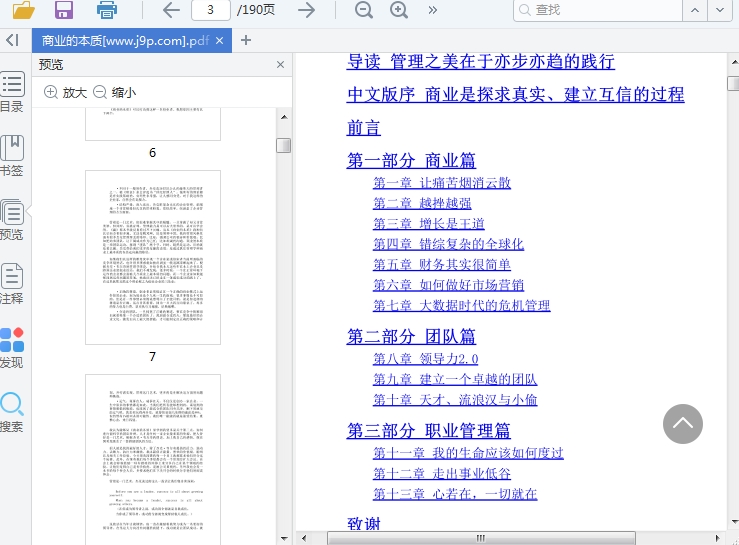This screenshot has height=545, width=739.
Task: Go to next page arrow
Action: click(306, 10)
